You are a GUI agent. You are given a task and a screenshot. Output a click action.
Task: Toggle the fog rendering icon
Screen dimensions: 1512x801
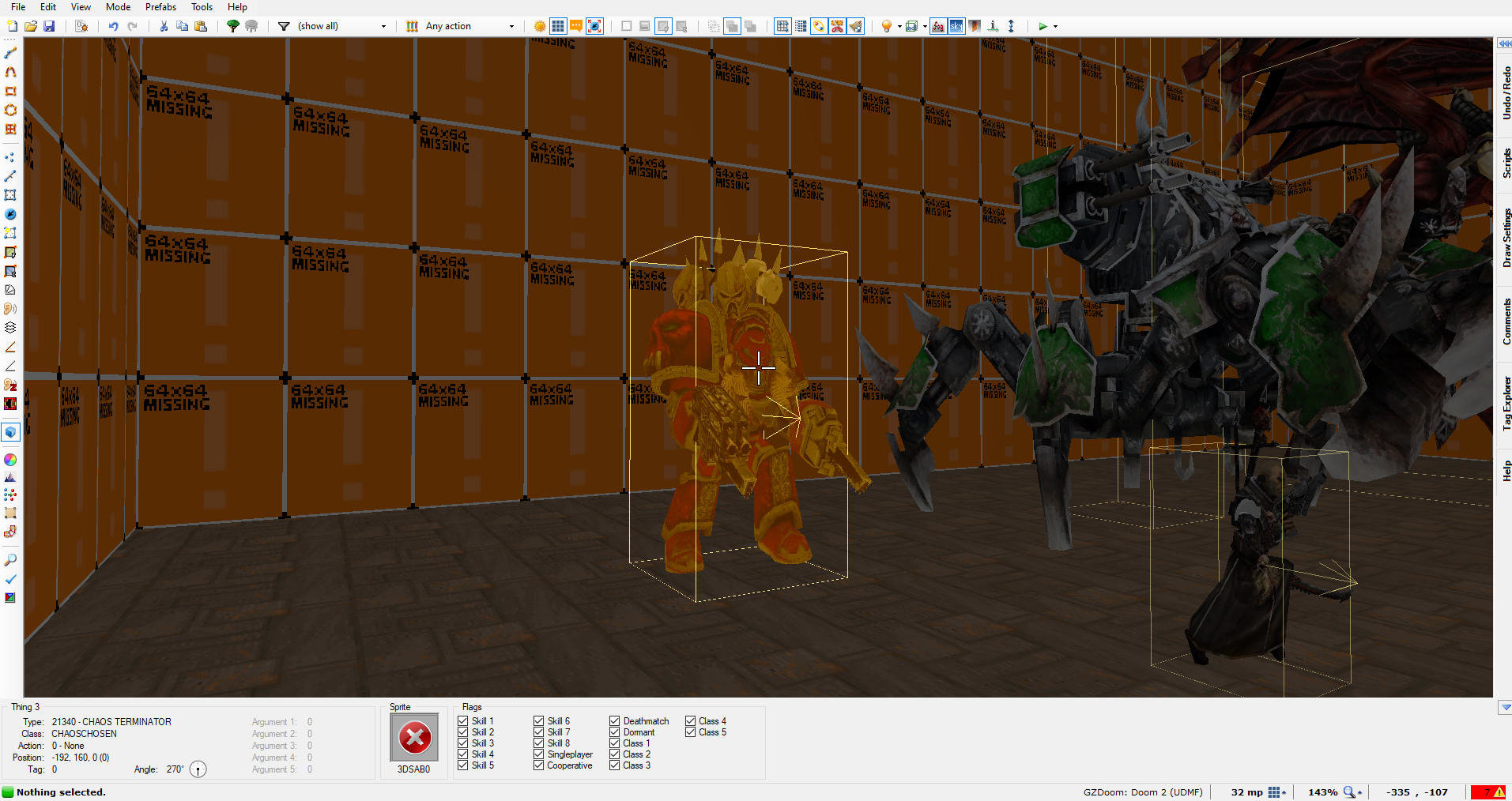(938, 26)
